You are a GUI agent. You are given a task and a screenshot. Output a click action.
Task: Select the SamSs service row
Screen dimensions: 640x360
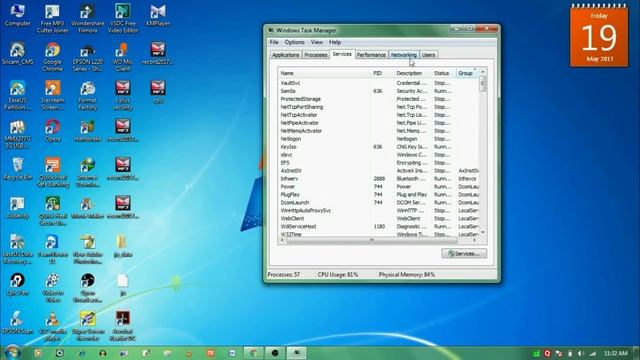pos(378,91)
